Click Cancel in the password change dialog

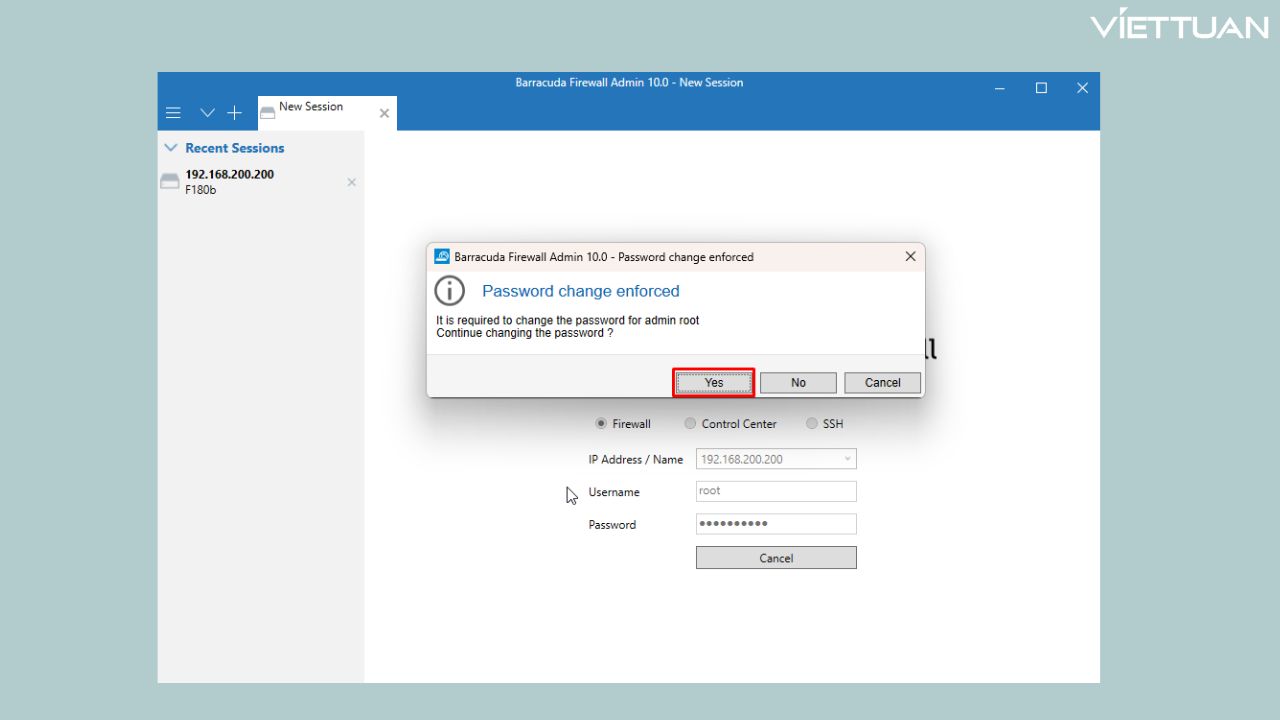pyautogui.click(x=882, y=383)
